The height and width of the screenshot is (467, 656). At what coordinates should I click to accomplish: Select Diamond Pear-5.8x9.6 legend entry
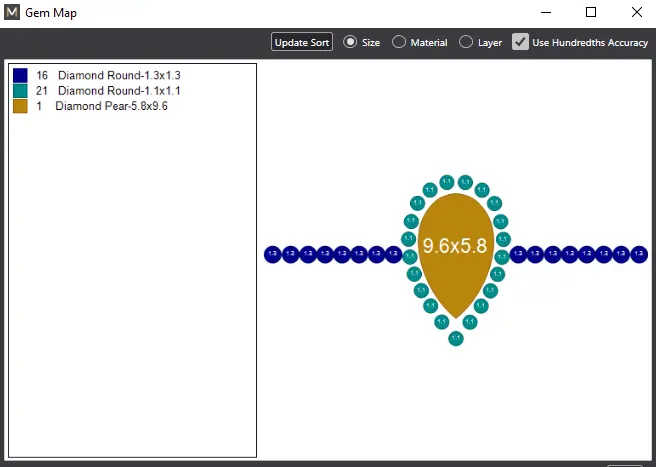(x=111, y=105)
